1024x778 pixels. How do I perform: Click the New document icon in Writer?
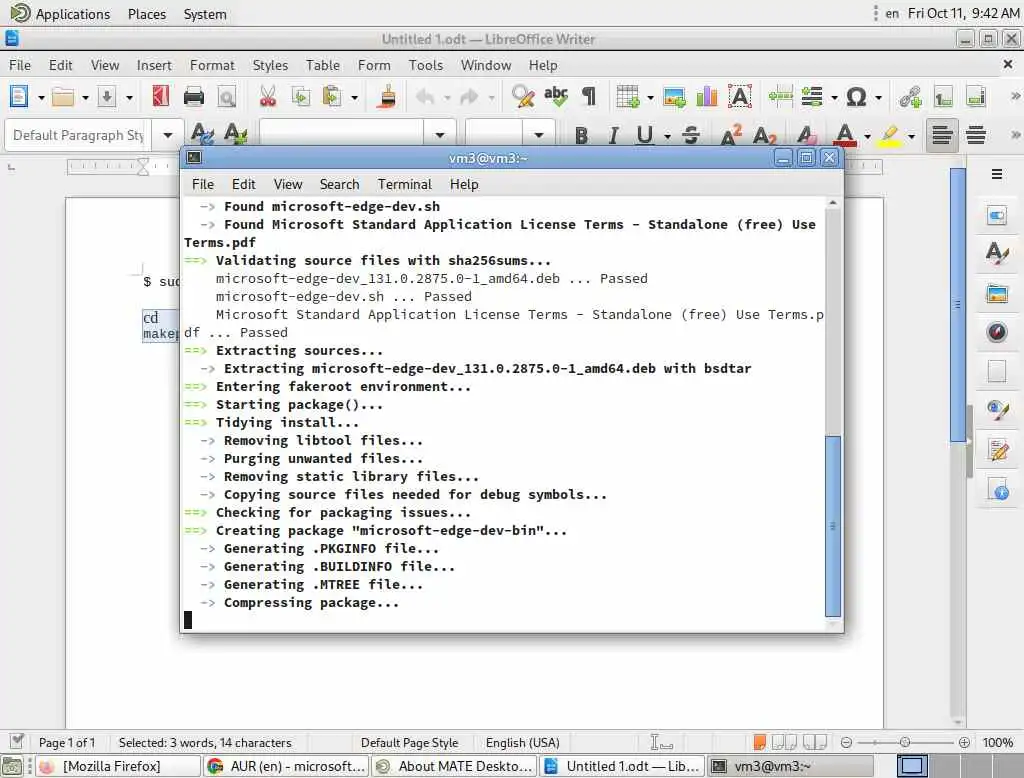click(19, 97)
